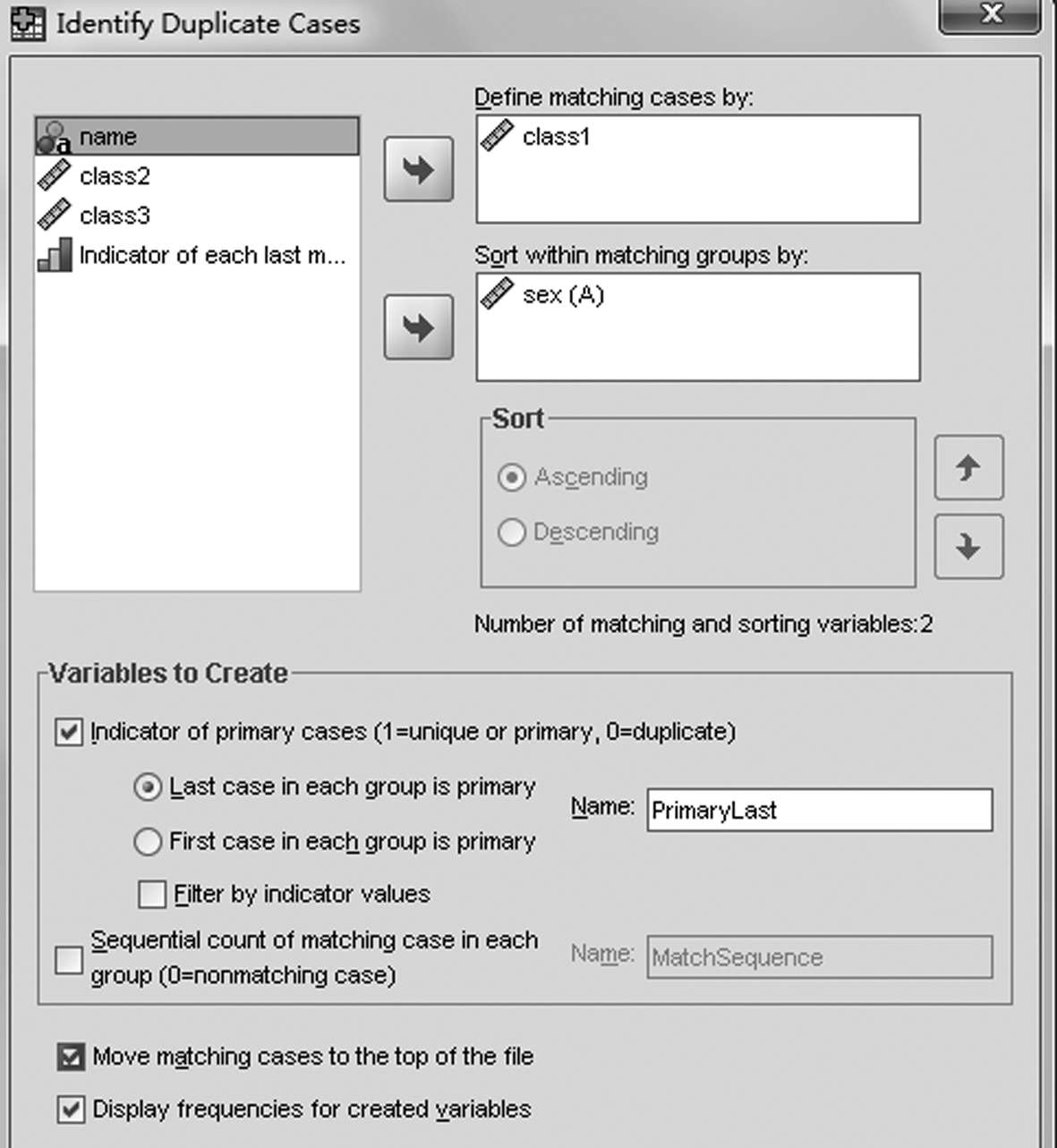Select sex (A) in sort box
1057x1148 pixels.
coord(563,295)
